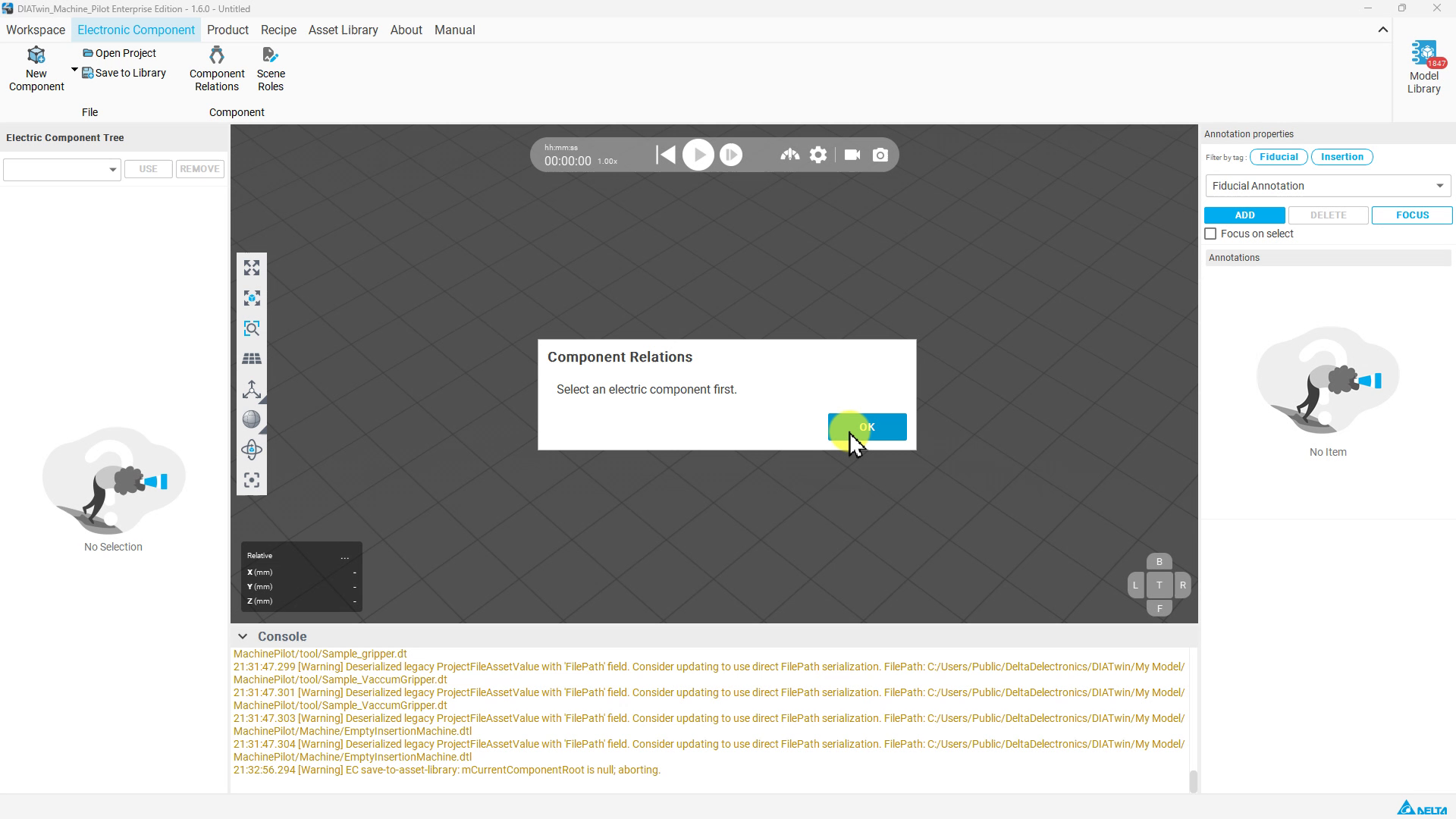This screenshot has height=819, width=1456.
Task: Start simulation with the play button
Action: point(698,155)
